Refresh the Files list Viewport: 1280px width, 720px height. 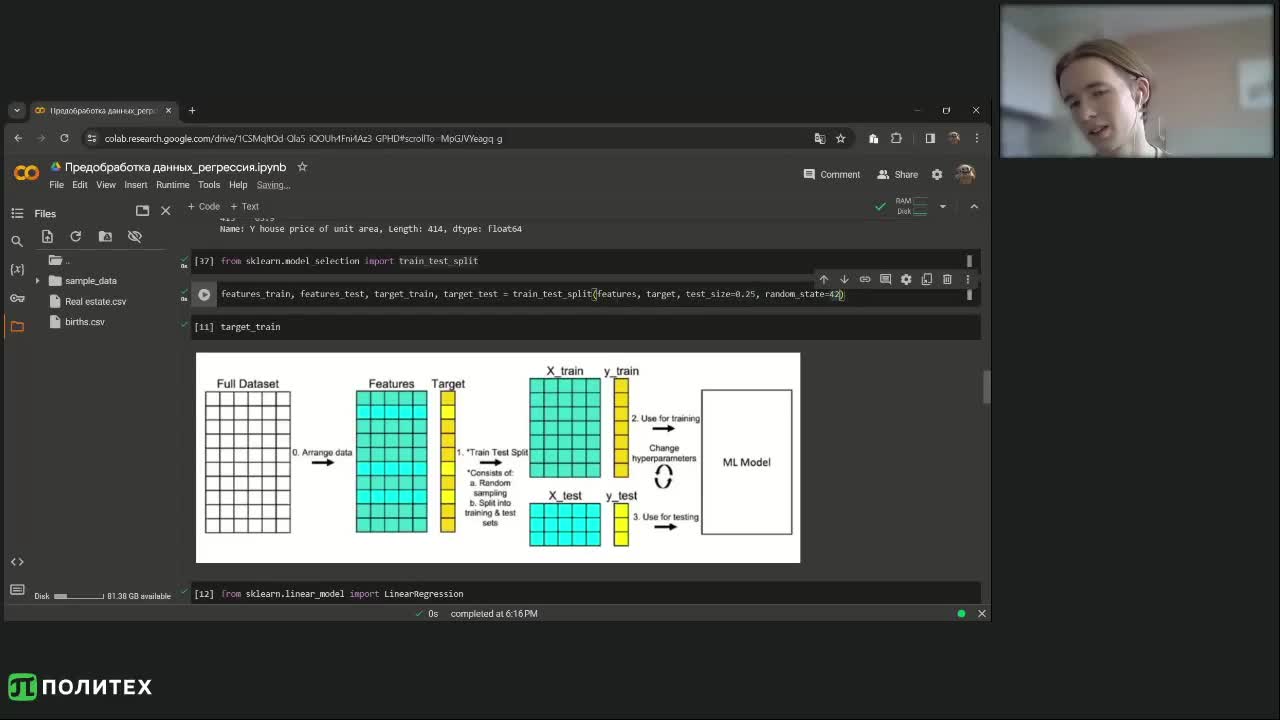75,236
